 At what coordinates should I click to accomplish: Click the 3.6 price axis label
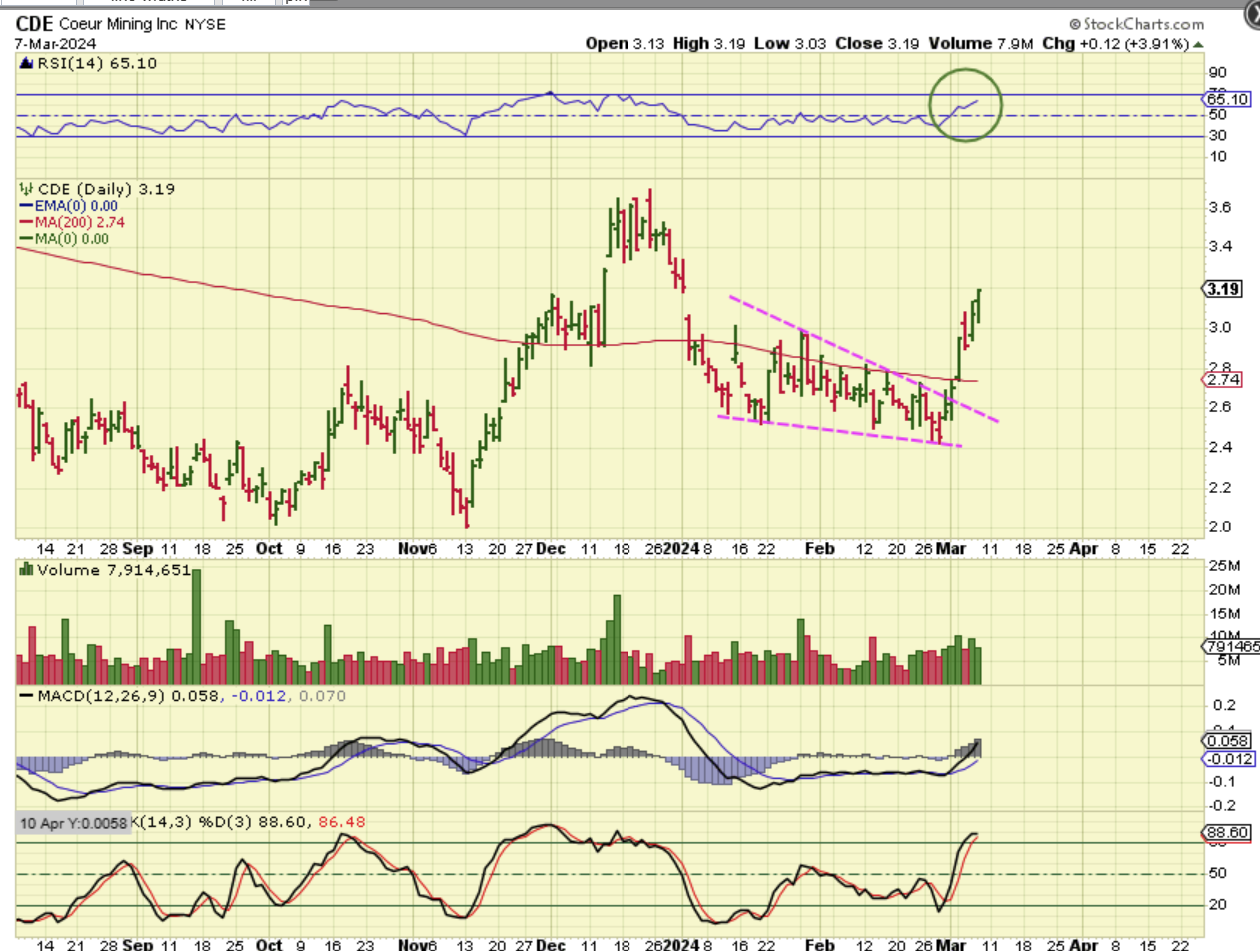(x=1218, y=208)
